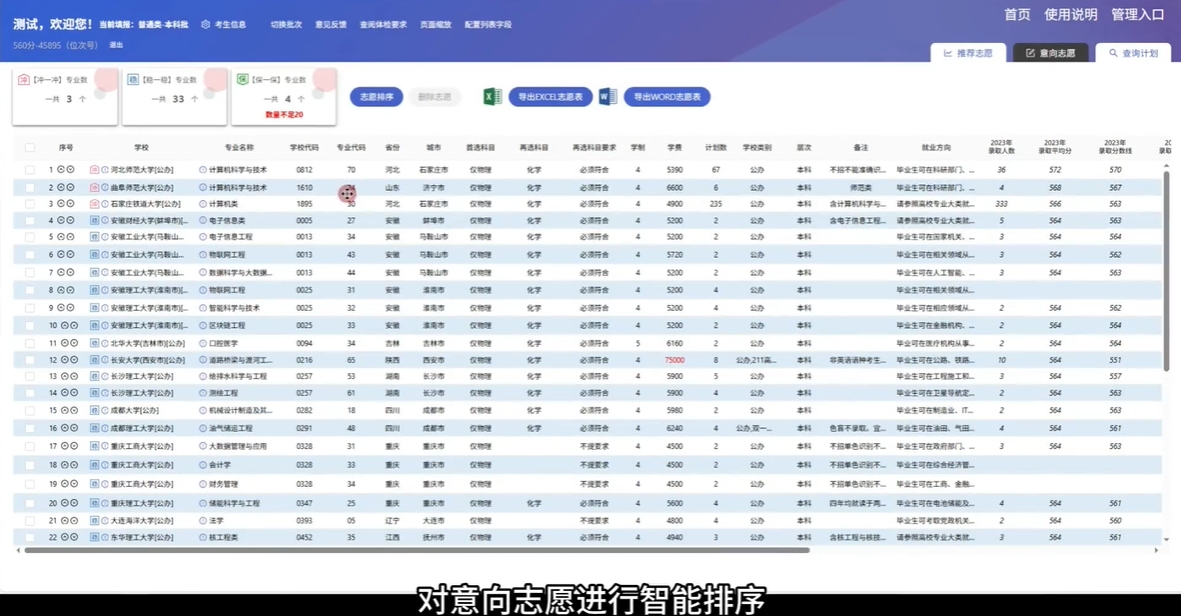Click info icon beside 河北师范大学
1181x616 pixels.
[x=105, y=170]
